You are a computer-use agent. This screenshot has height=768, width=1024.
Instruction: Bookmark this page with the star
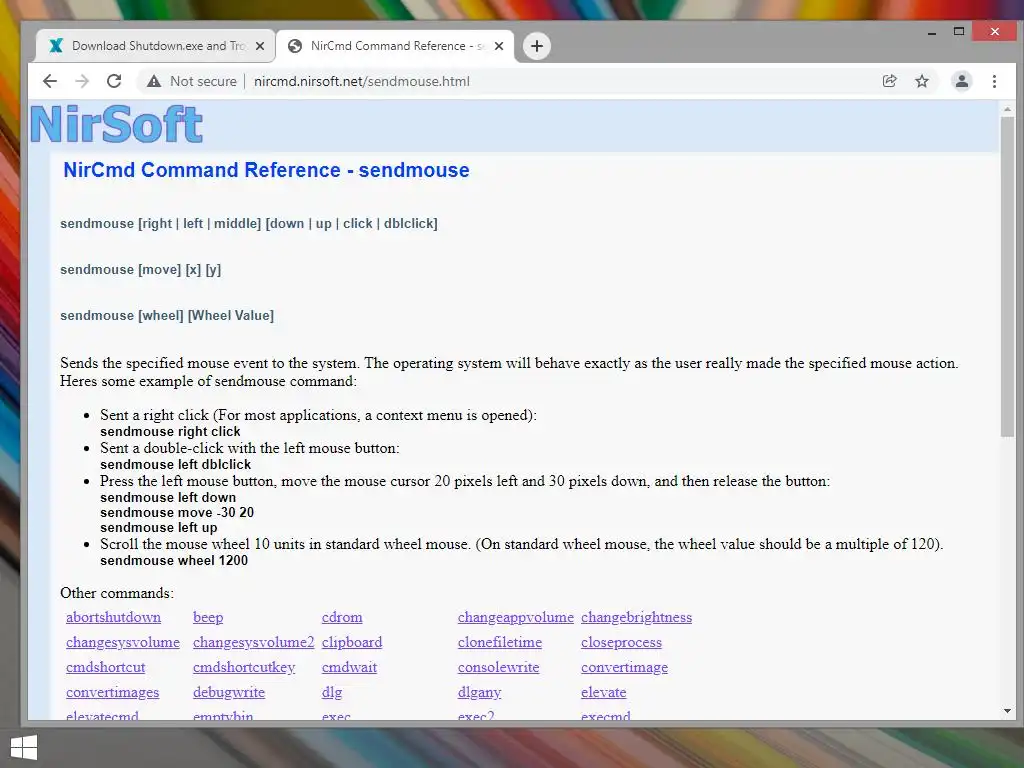(921, 81)
